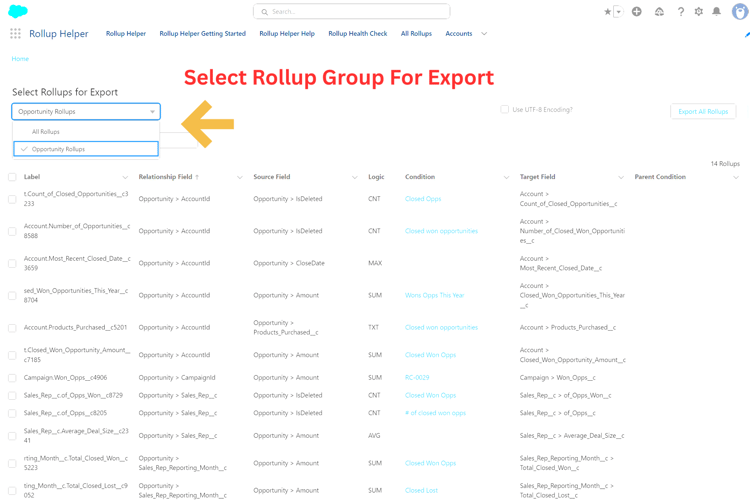The height and width of the screenshot is (501, 750).
Task: Open the Target Field column menu chevron
Action: pos(621,177)
